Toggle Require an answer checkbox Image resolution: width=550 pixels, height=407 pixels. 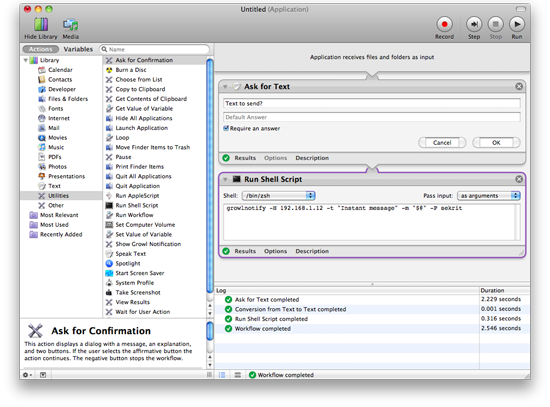[x=226, y=128]
